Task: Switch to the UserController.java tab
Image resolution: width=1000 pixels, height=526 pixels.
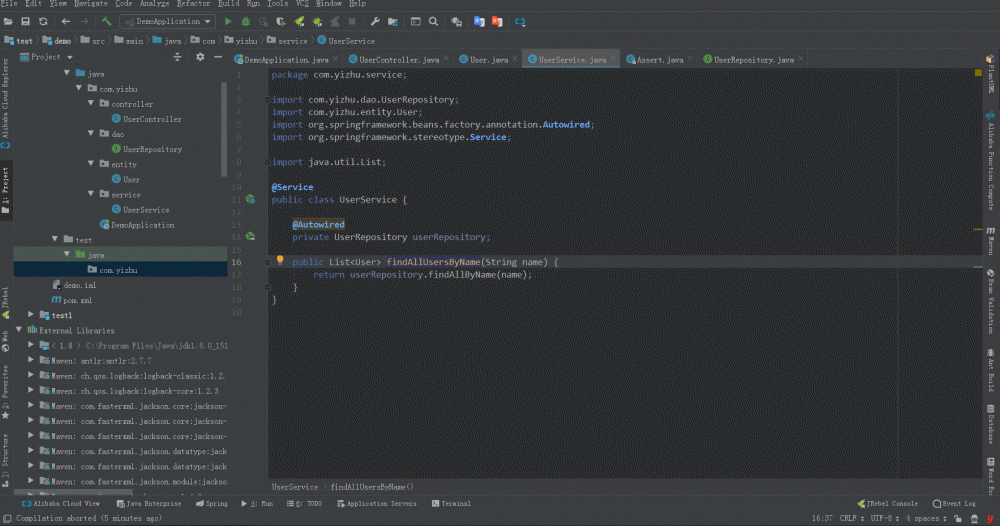Action: [399, 60]
